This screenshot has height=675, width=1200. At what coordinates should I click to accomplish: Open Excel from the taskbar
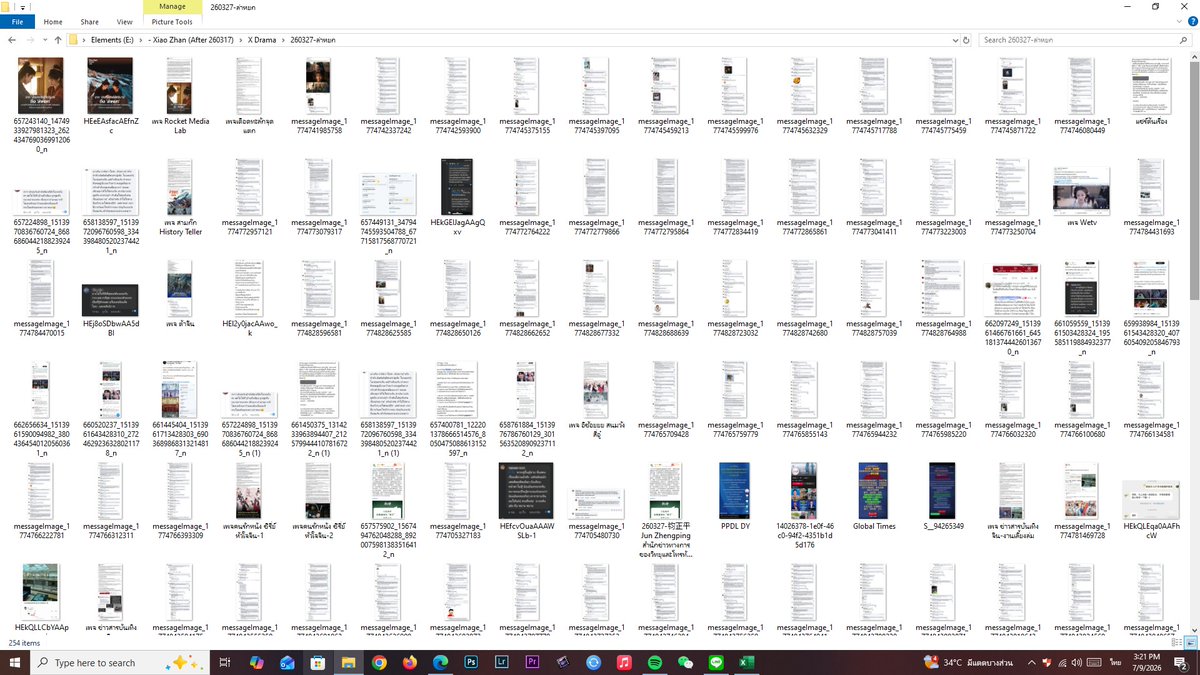coord(746,662)
